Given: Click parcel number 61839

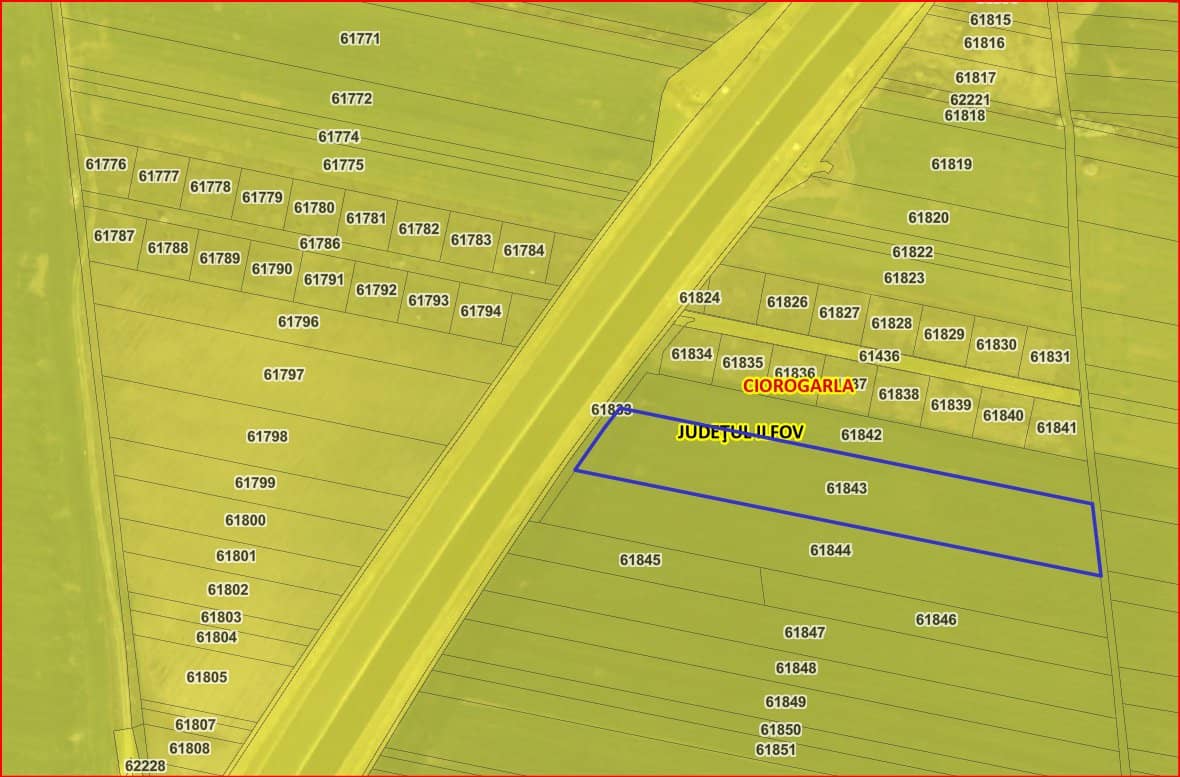Looking at the screenshot, I should click(x=951, y=405).
